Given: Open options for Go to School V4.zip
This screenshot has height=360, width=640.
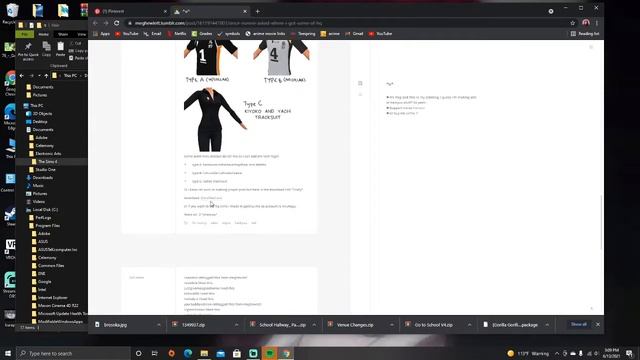Looking at the screenshot, I should point(469,325).
